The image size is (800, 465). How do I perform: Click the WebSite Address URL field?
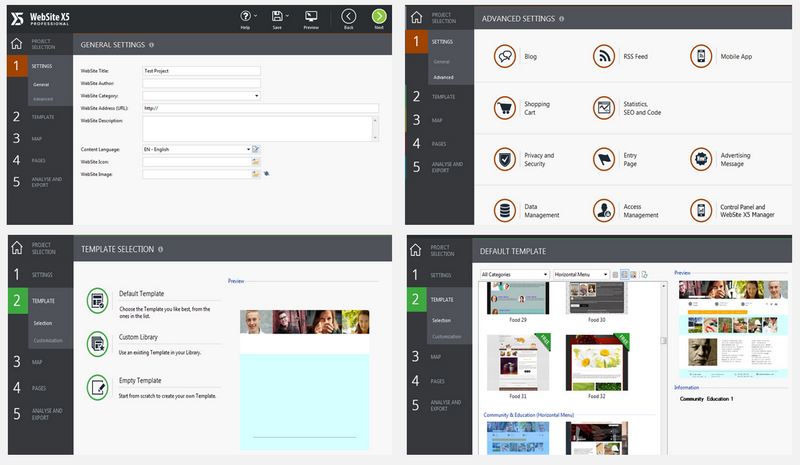tap(260, 108)
